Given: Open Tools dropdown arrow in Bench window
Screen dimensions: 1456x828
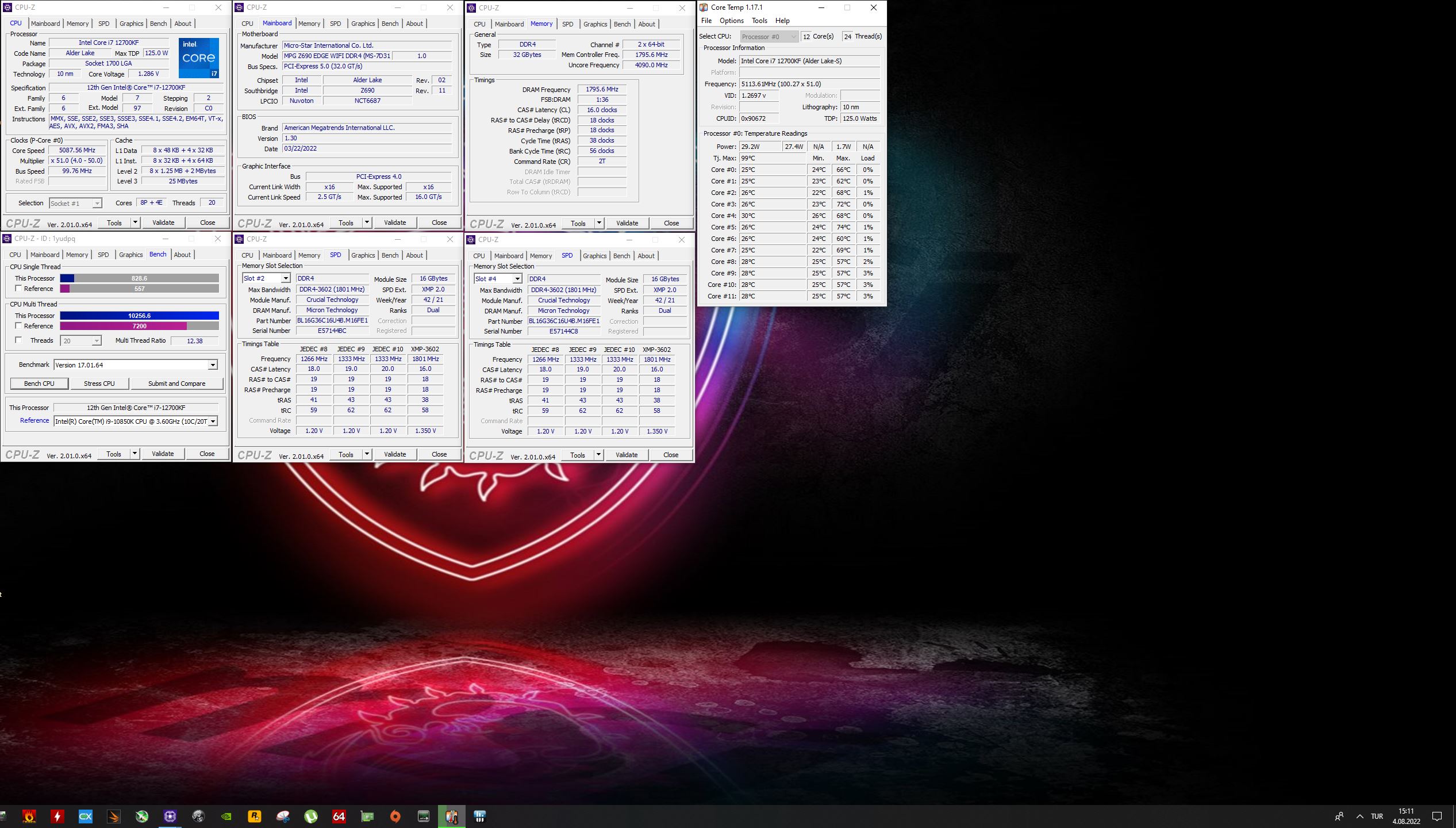Looking at the screenshot, I should tap(135, 454).
